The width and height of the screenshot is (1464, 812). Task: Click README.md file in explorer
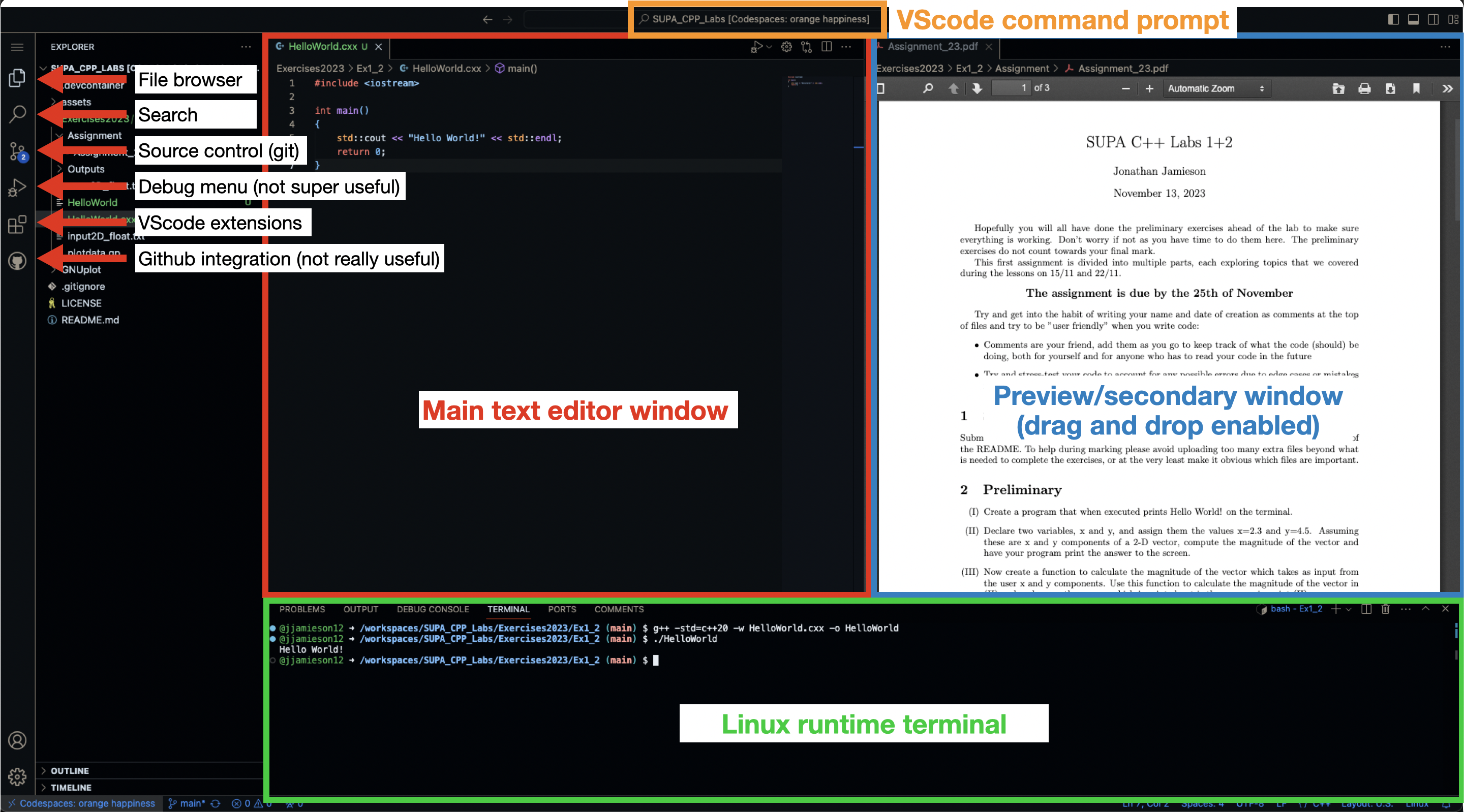click(90, 319)
